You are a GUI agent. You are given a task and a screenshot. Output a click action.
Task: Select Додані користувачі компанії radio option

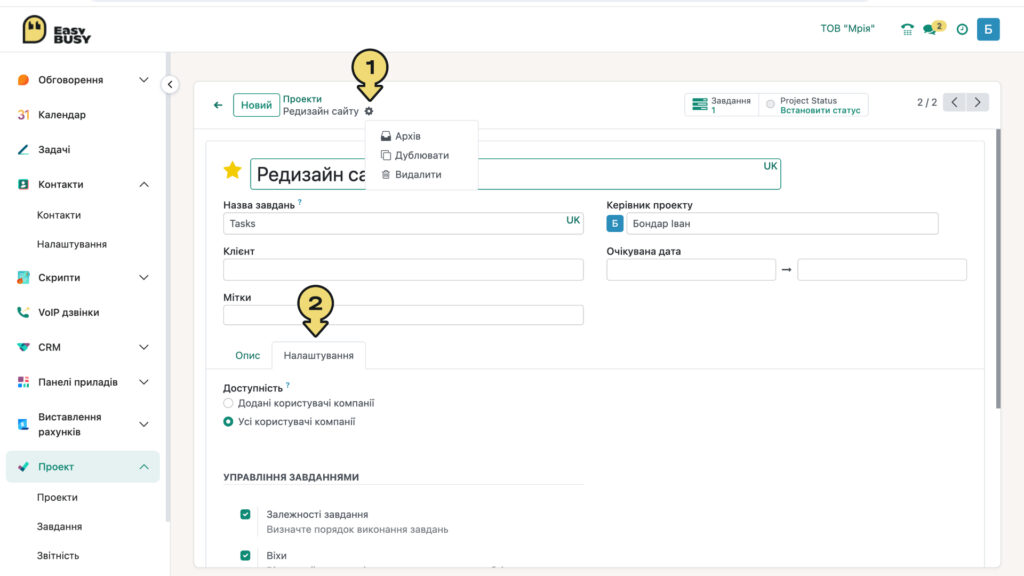pyautogui.click(x=228, y=403)
